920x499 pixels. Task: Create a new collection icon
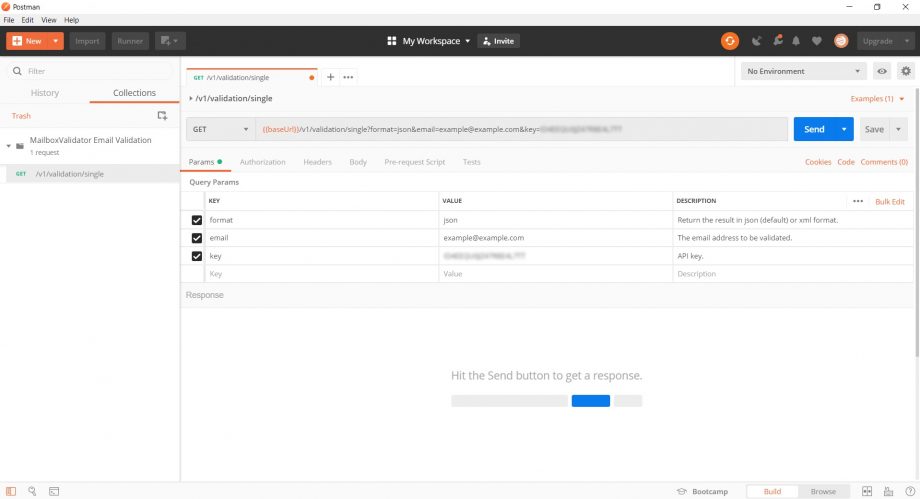(x=163, y=116)
